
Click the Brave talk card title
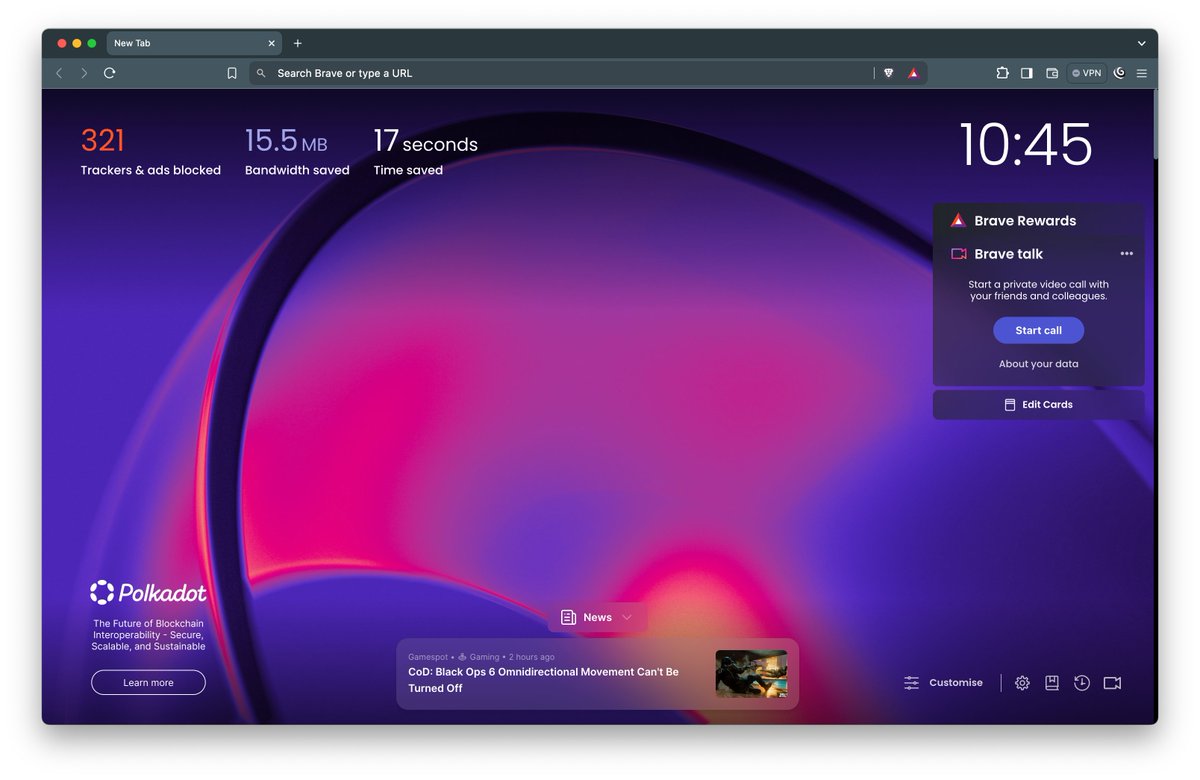click(x=1008, y=254)
